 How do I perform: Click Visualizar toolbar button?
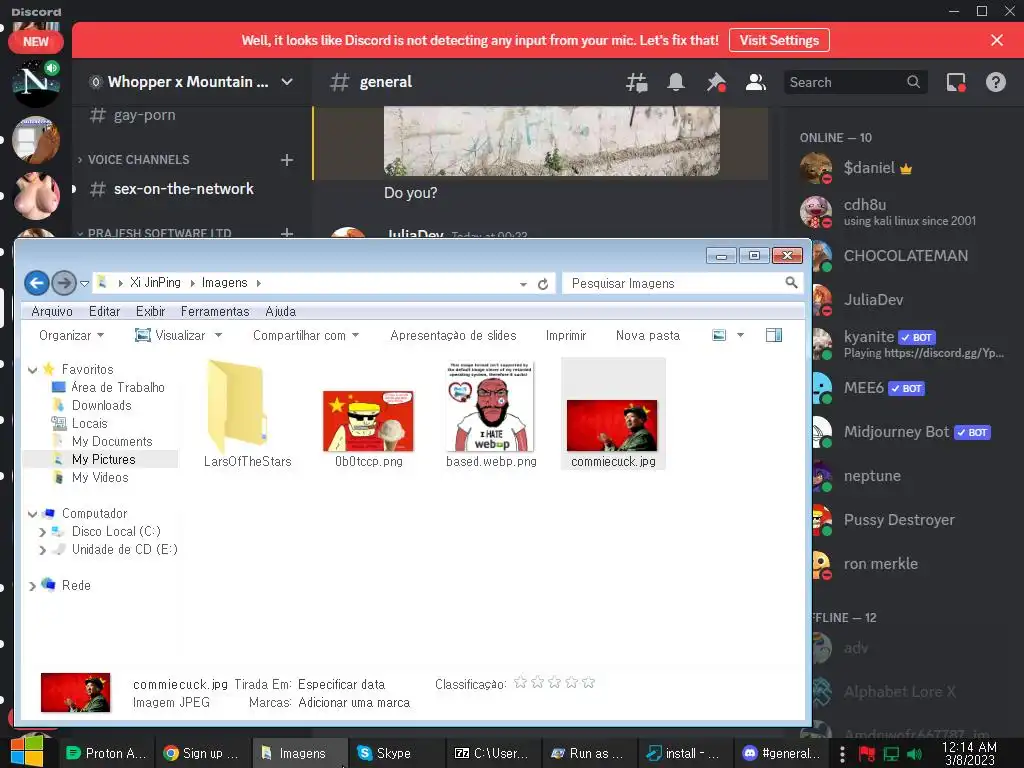(x=171, y=336)
